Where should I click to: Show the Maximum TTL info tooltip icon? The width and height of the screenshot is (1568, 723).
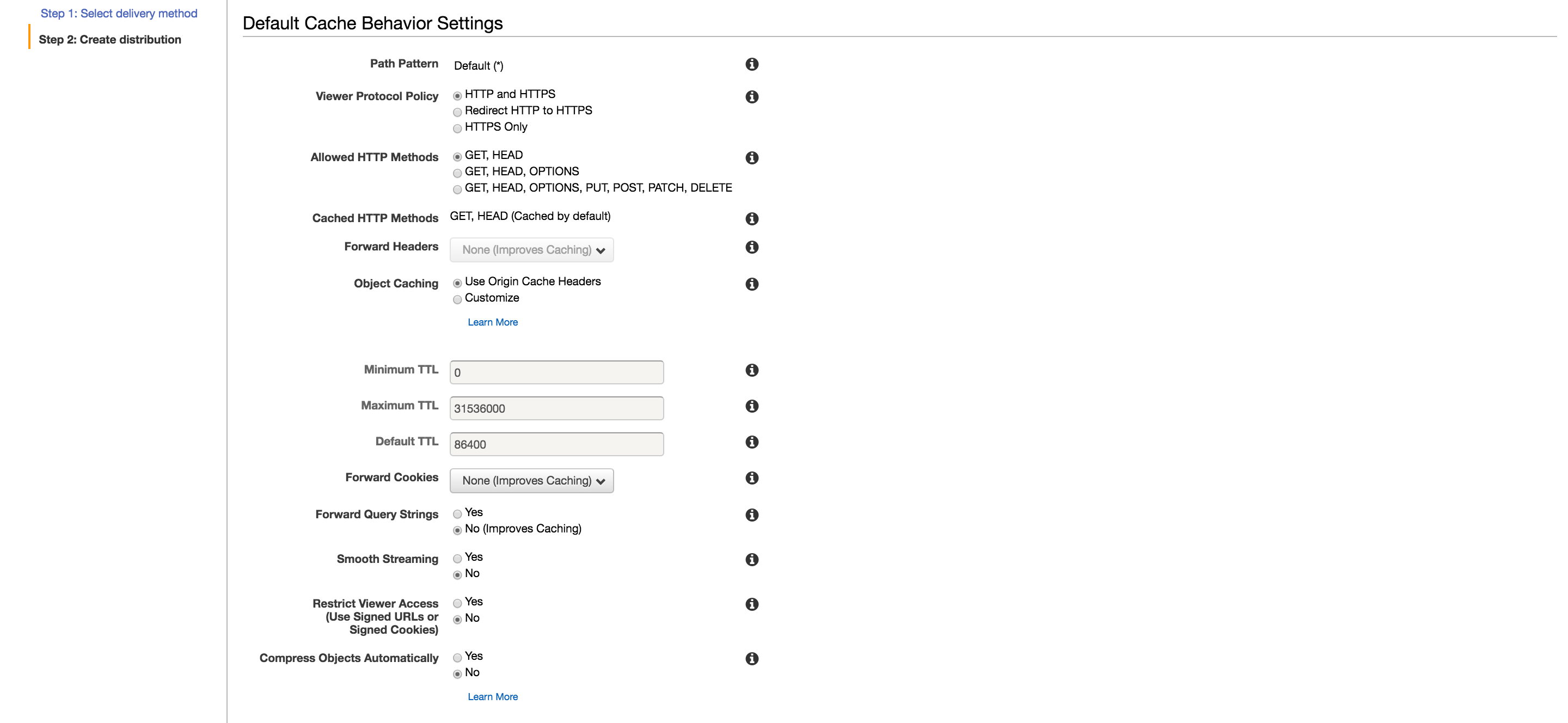[x=752, y=406]
